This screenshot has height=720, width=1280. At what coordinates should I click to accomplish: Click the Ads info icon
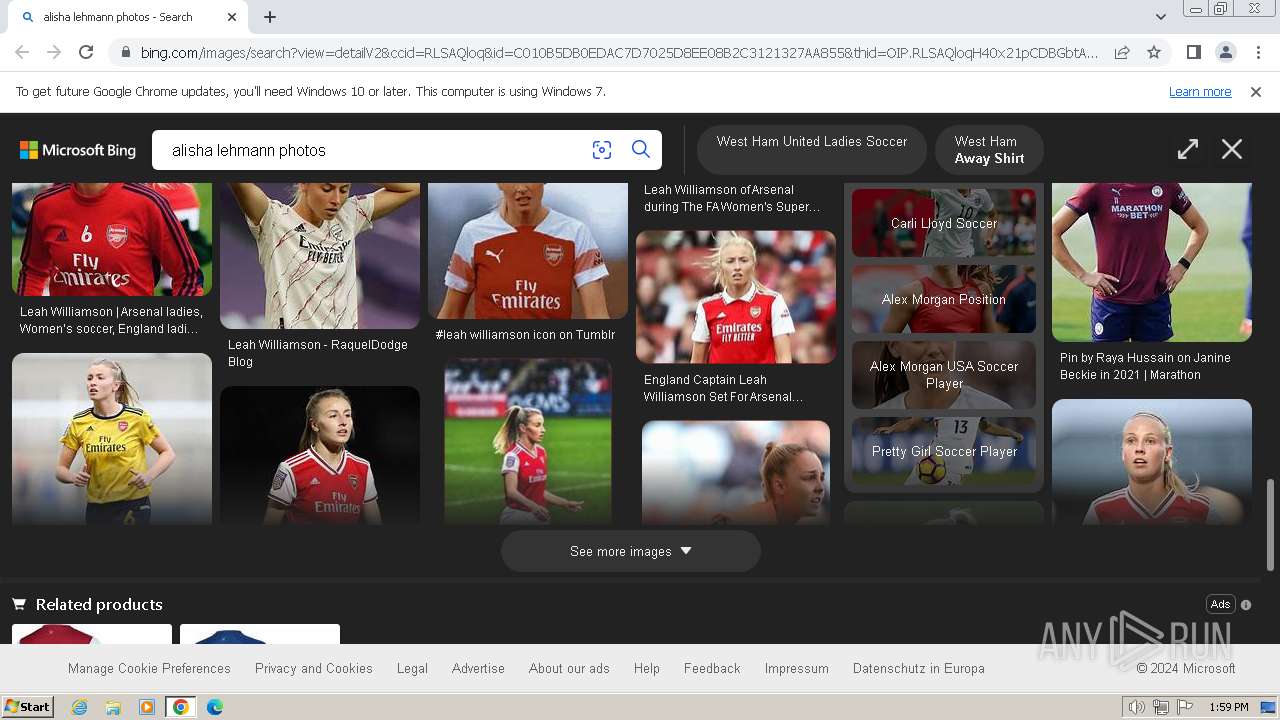point(1246,605)
